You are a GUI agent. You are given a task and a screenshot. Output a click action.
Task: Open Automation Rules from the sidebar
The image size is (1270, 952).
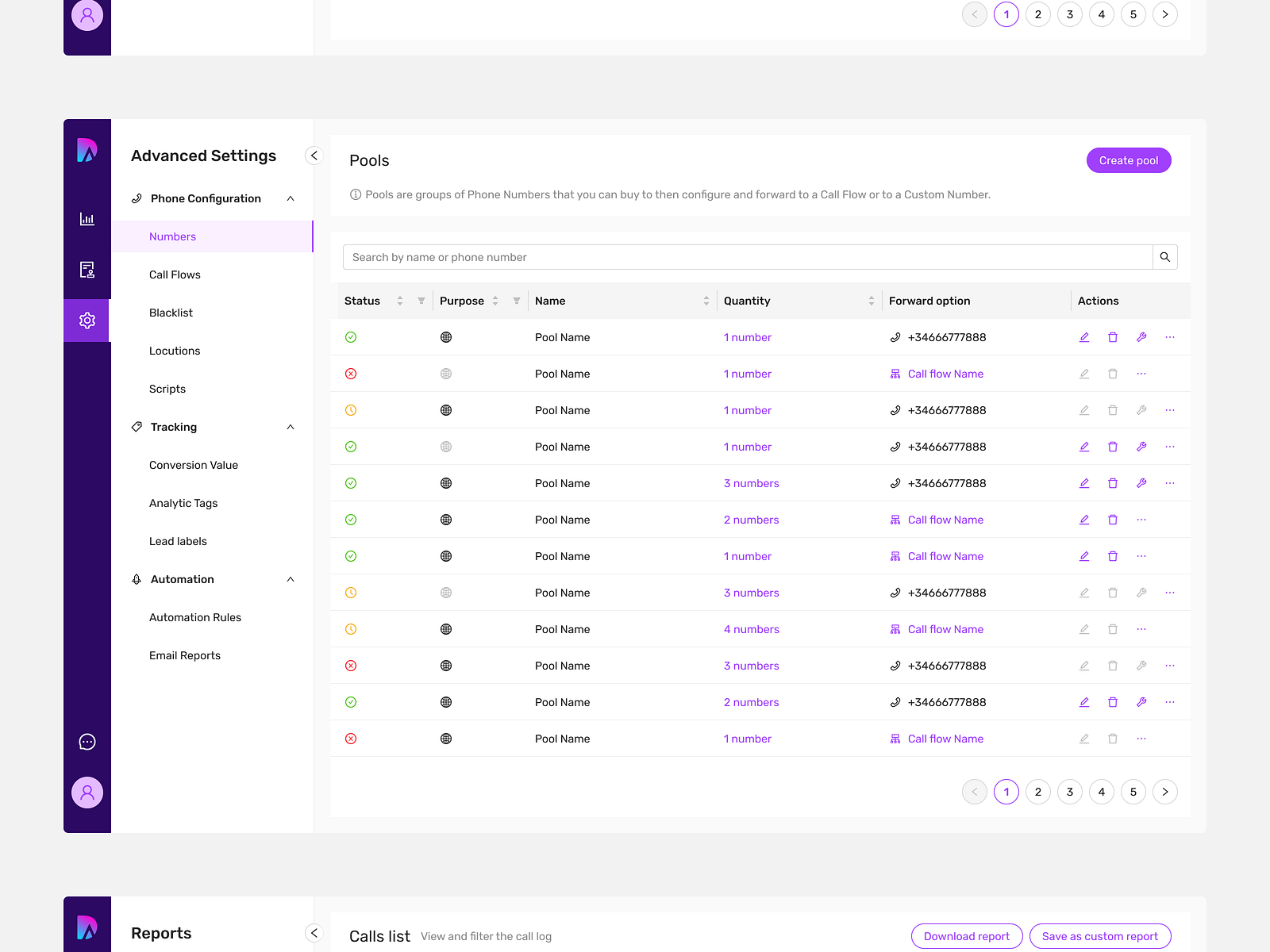point(195,617)
